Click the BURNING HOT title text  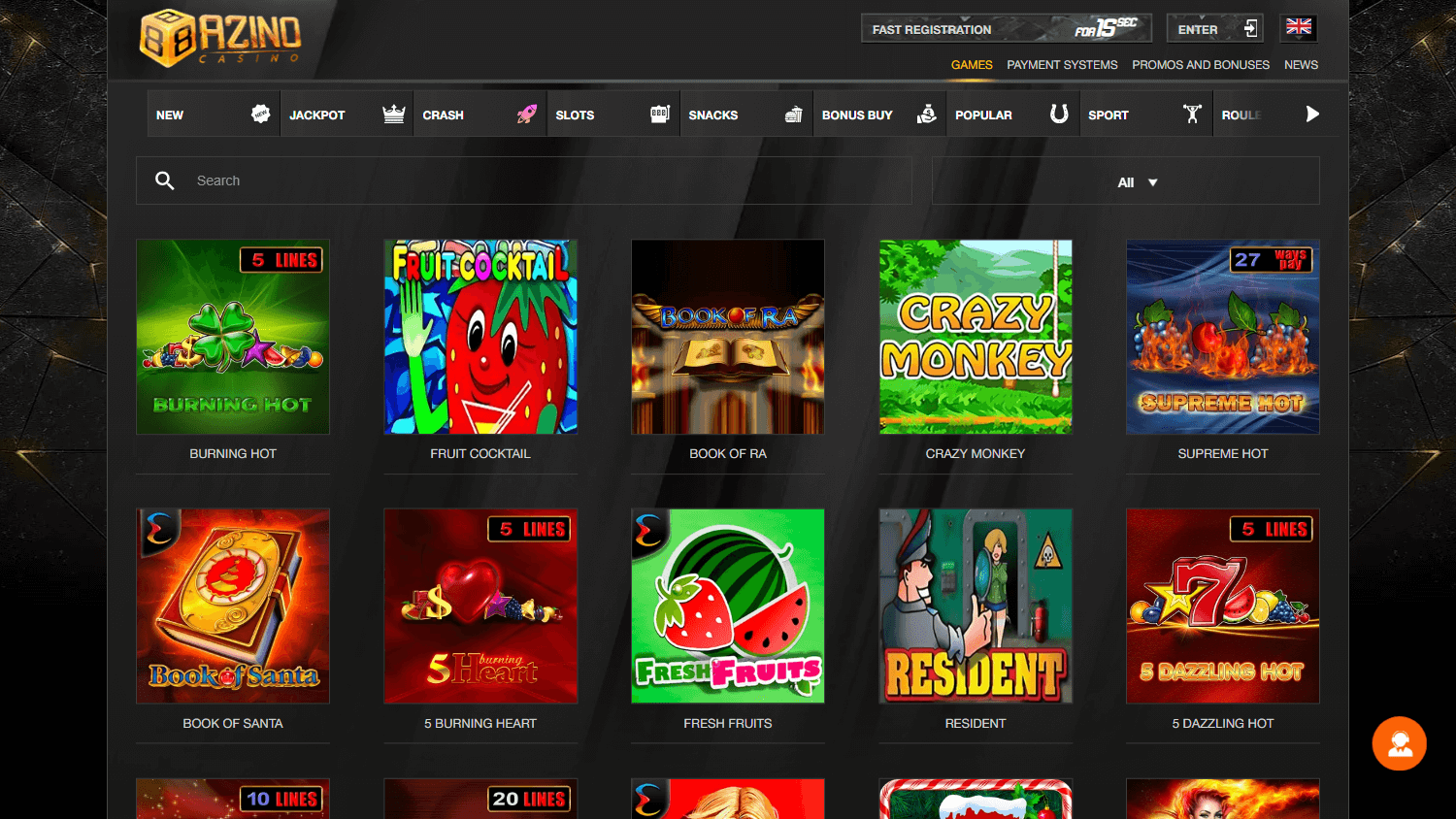(x=233, y=453)
